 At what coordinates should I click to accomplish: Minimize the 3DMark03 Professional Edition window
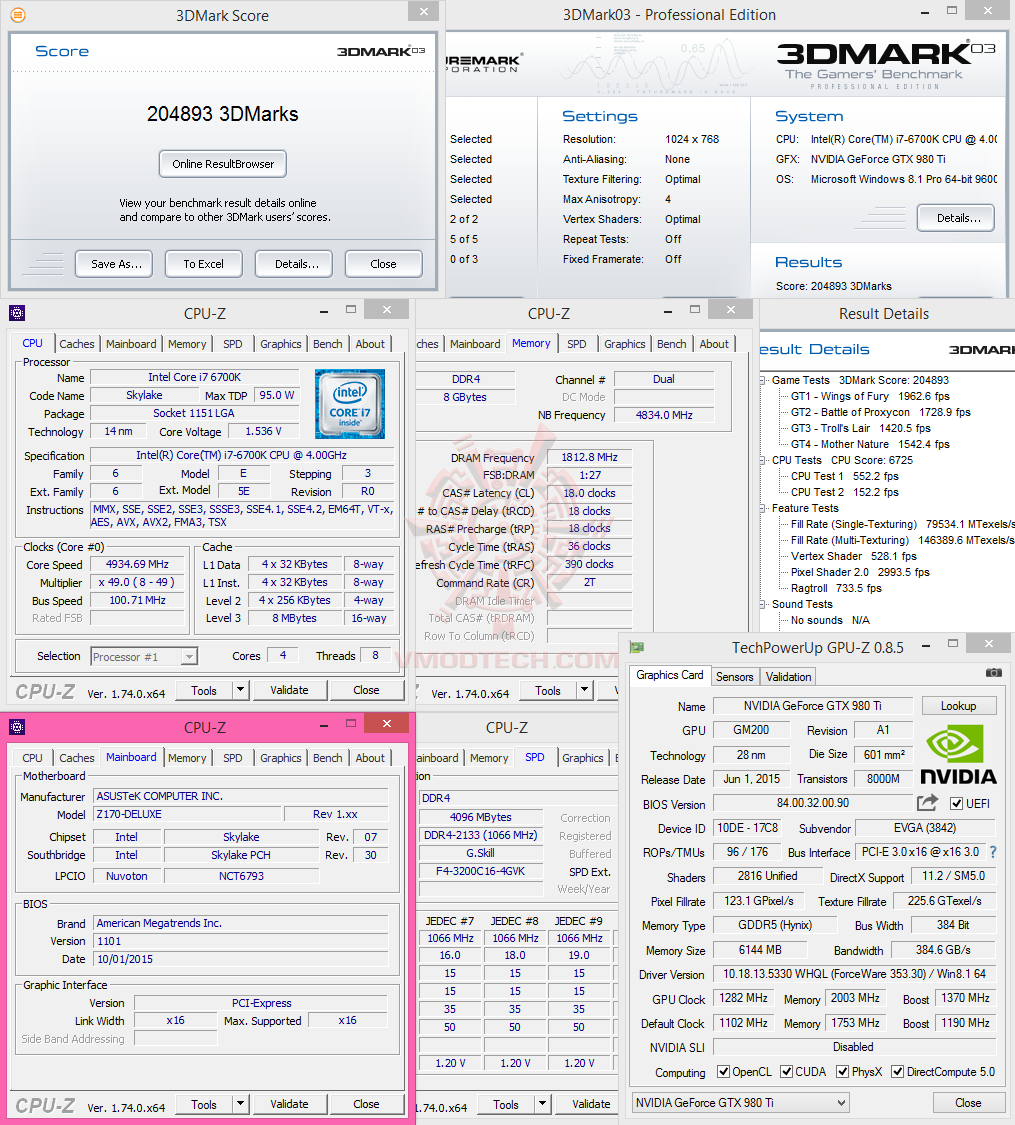click(925, 11)
